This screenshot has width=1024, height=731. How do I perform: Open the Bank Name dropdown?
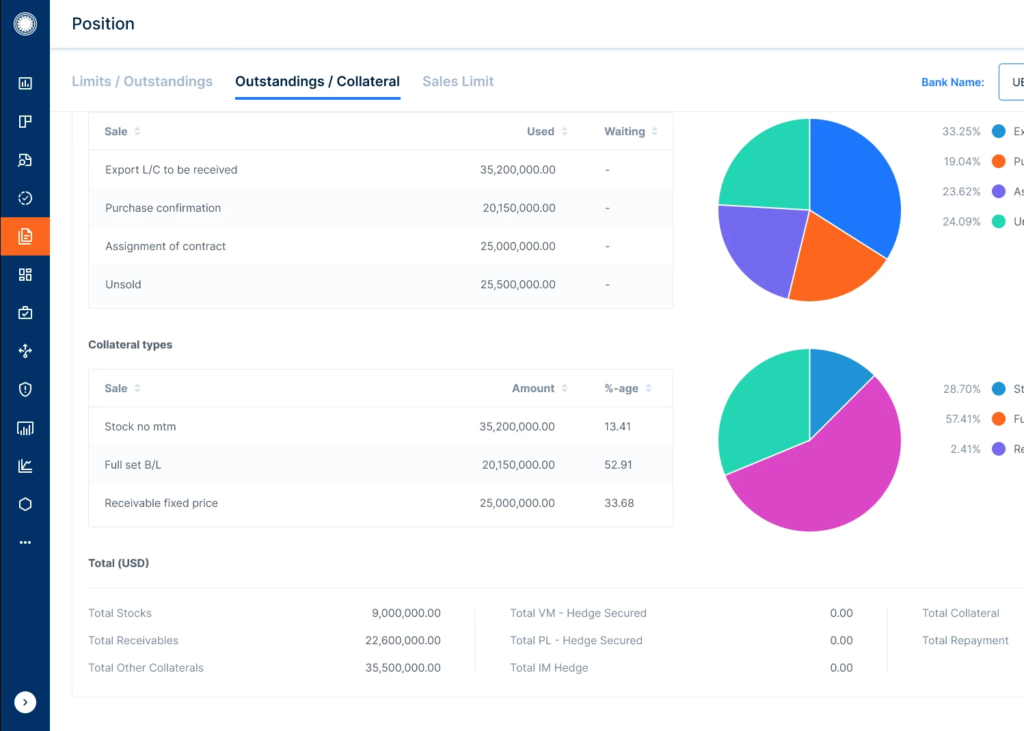[1010, 83]
